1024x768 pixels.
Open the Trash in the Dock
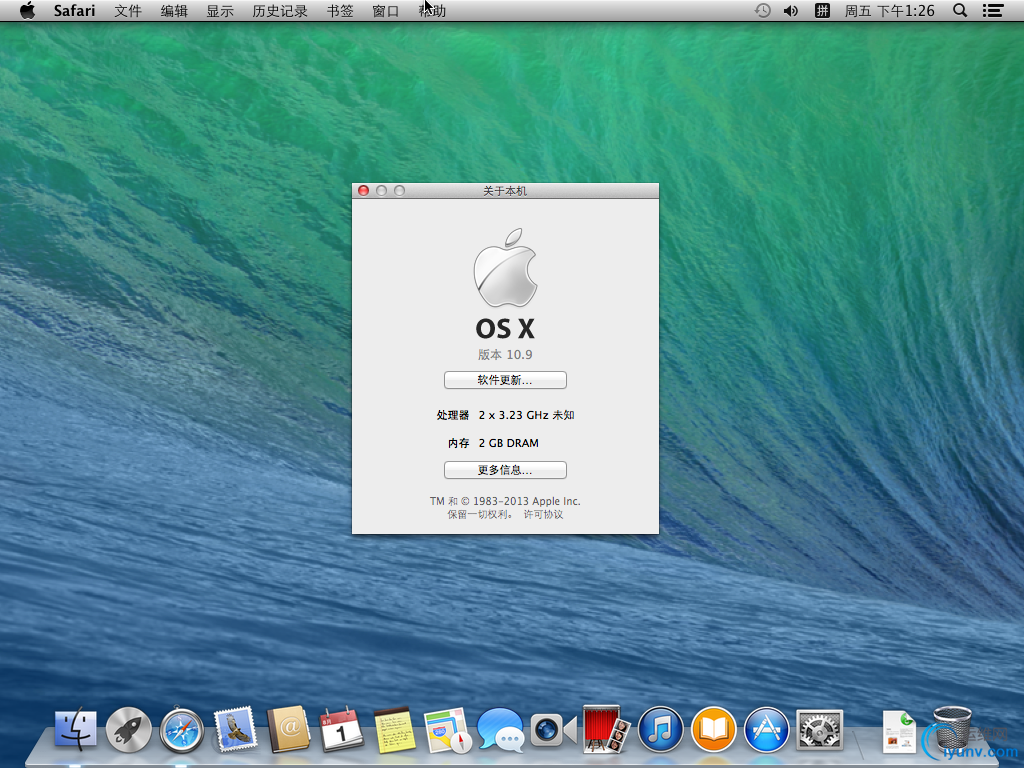coord(952,729)
